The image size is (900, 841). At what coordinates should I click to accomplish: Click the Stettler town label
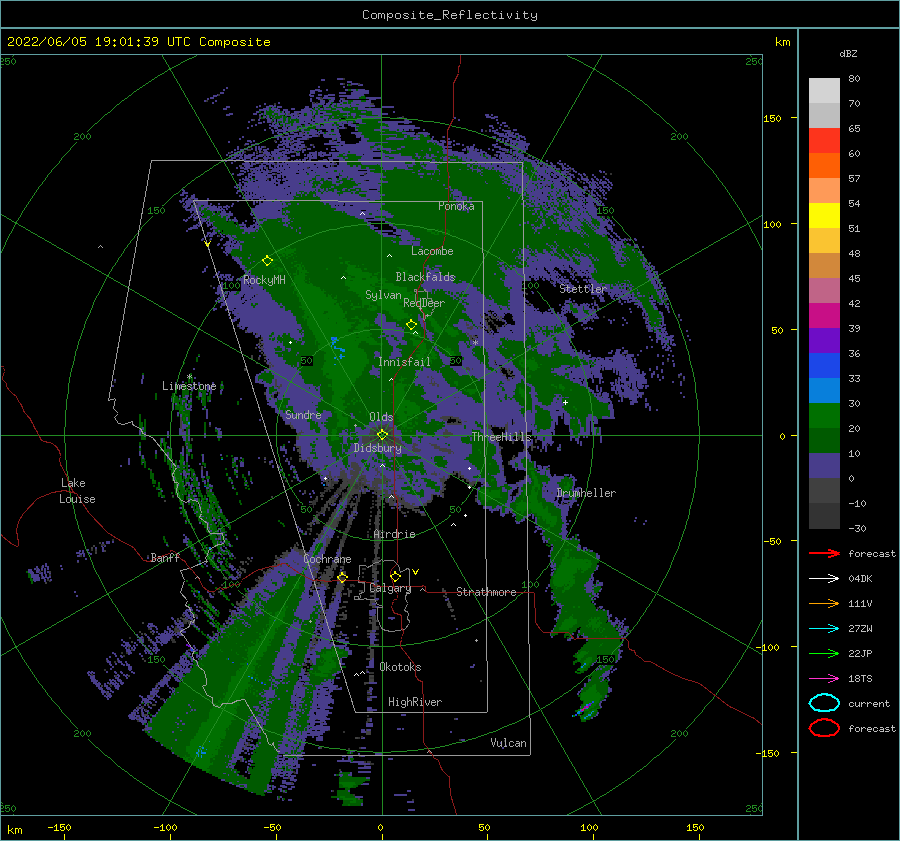[583, 289]
